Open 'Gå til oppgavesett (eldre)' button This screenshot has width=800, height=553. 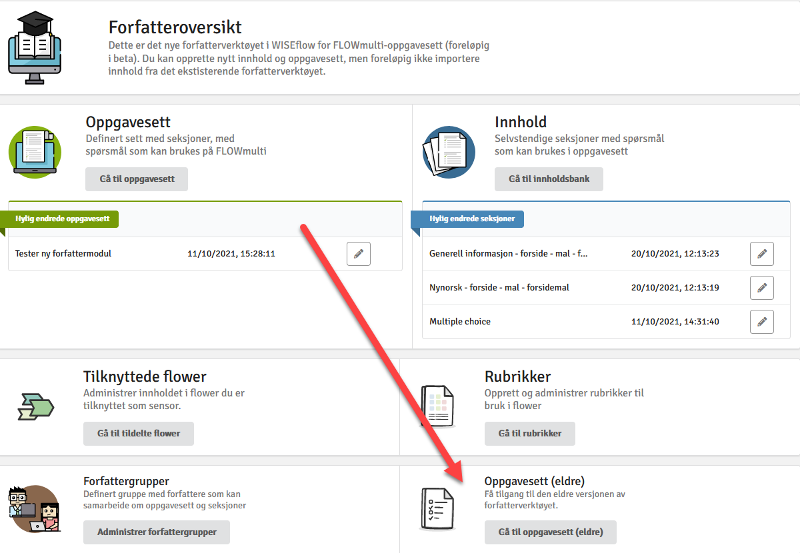click(x=551, y=532)
